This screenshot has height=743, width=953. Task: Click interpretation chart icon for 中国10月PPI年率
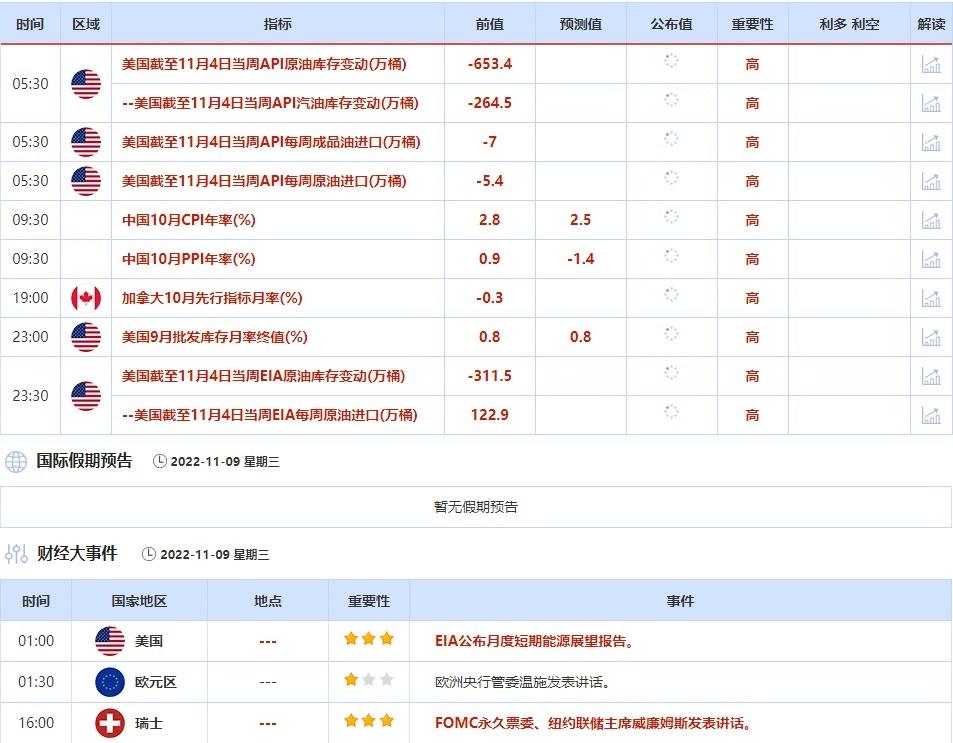tap(931, 259)
